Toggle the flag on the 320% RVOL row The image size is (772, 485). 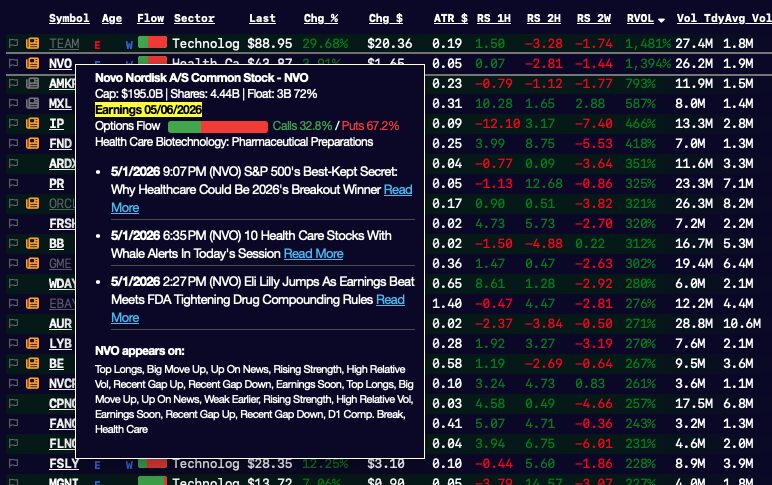point(13,224)
